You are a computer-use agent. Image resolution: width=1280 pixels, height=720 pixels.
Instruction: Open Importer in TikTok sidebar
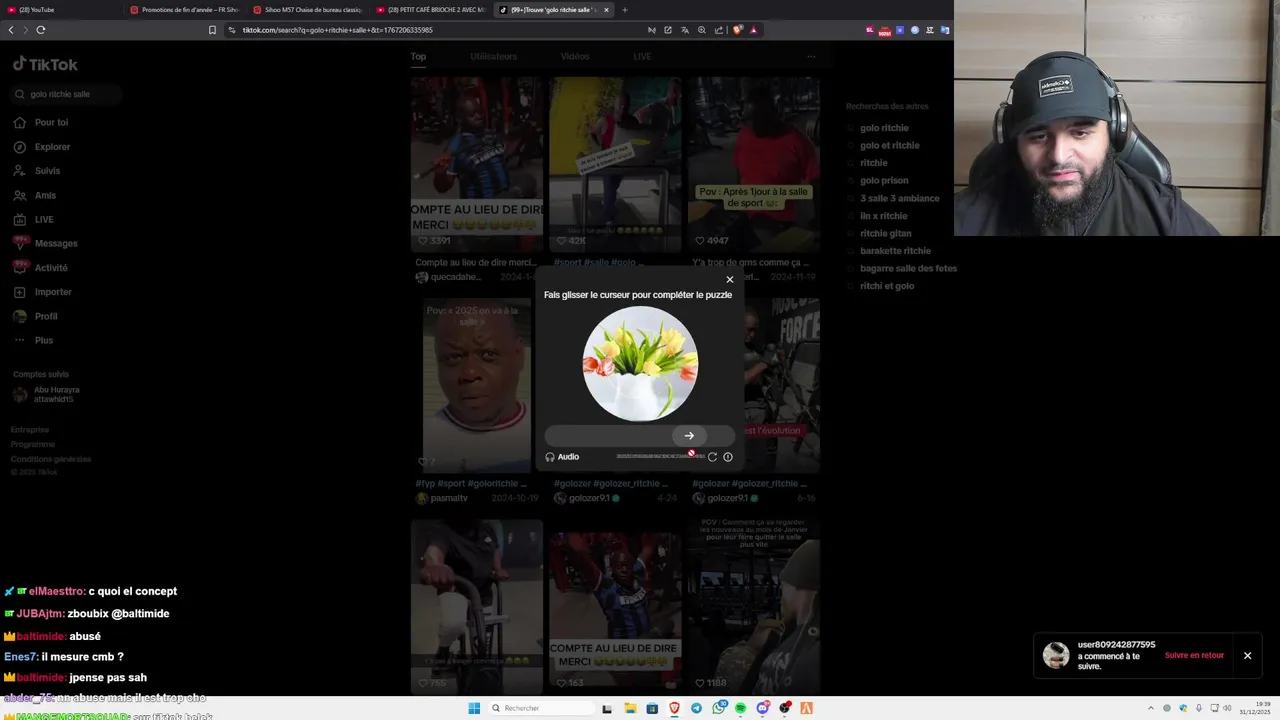(43, 292)
